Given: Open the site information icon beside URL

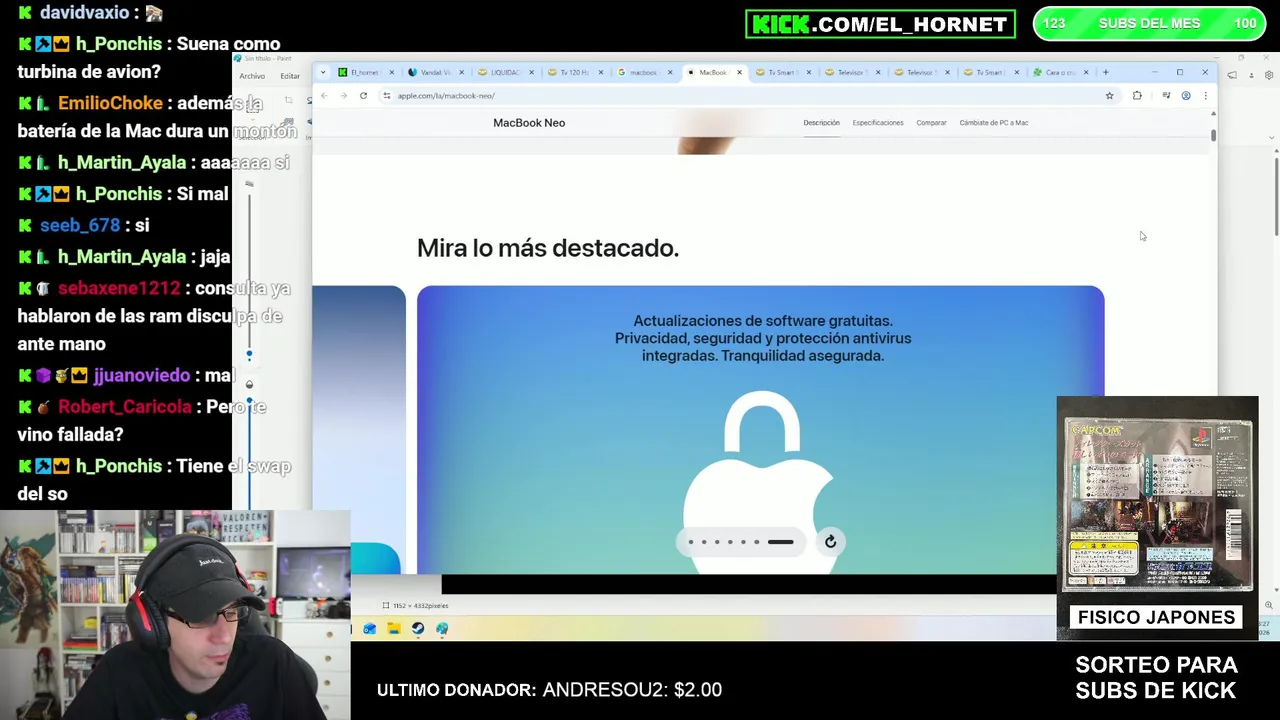Looking at the screenshot, I should click(x=387, y=96).
